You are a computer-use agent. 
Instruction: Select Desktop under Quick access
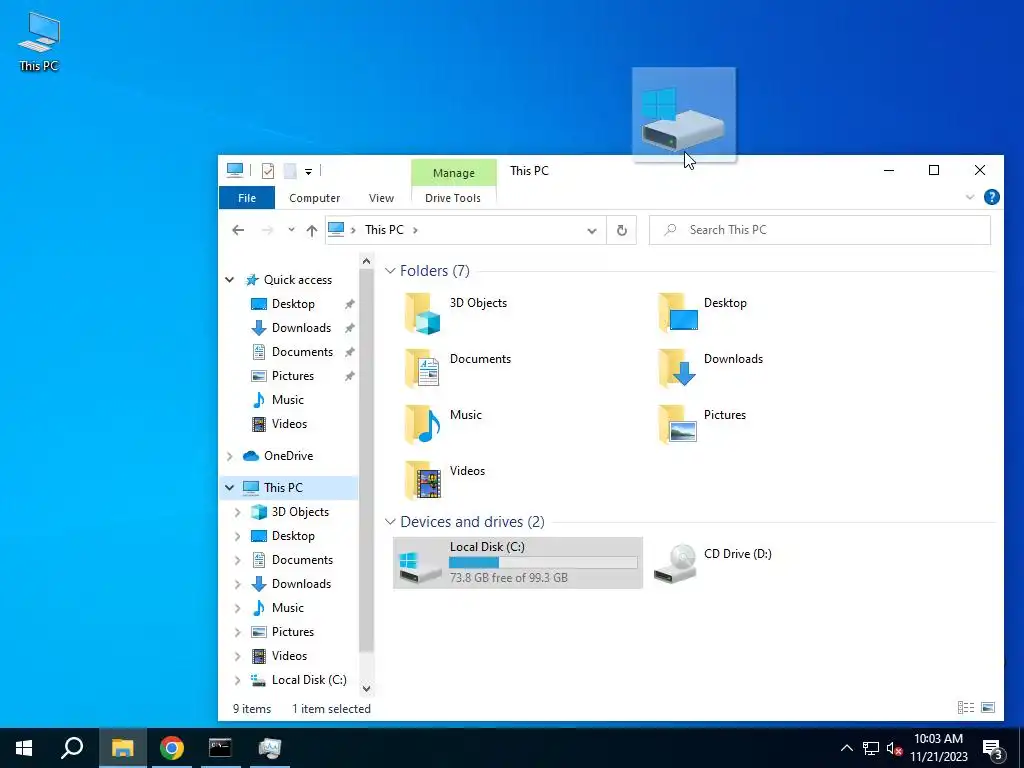[293, 304]
